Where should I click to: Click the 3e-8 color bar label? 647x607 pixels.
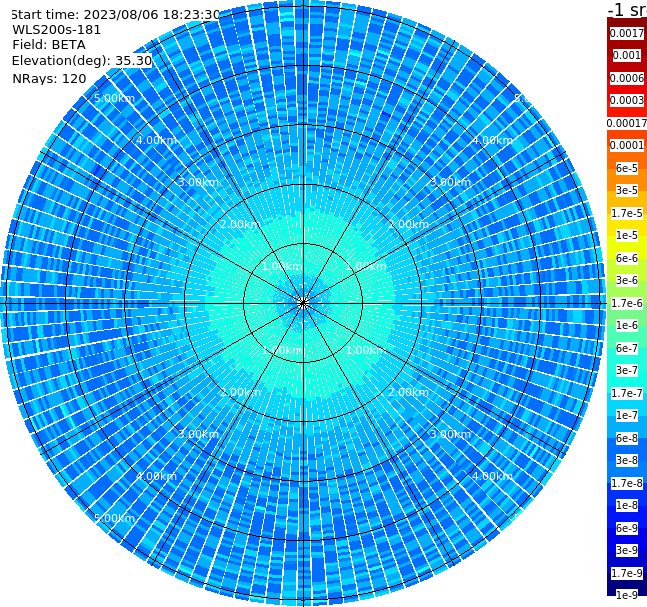627,460
